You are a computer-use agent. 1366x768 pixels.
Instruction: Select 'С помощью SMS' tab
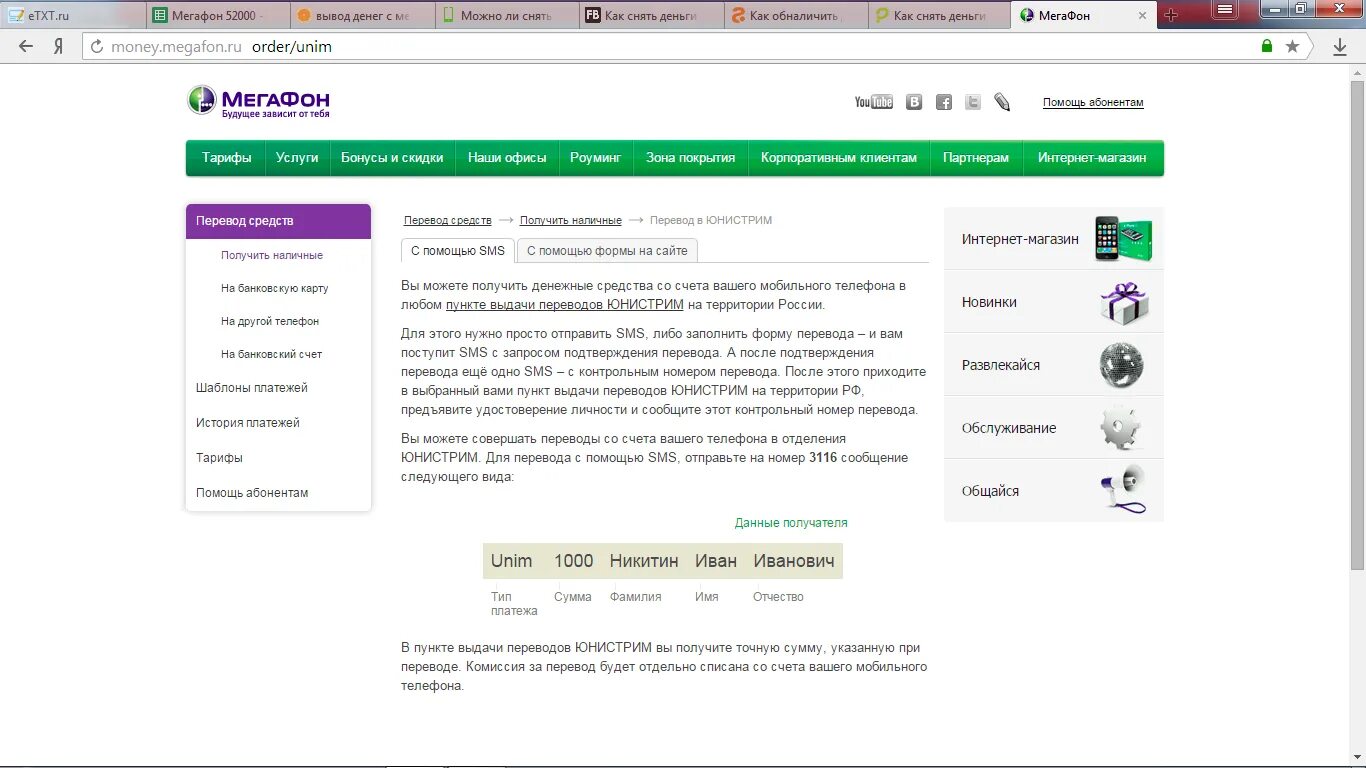click(x=458, y=251)
